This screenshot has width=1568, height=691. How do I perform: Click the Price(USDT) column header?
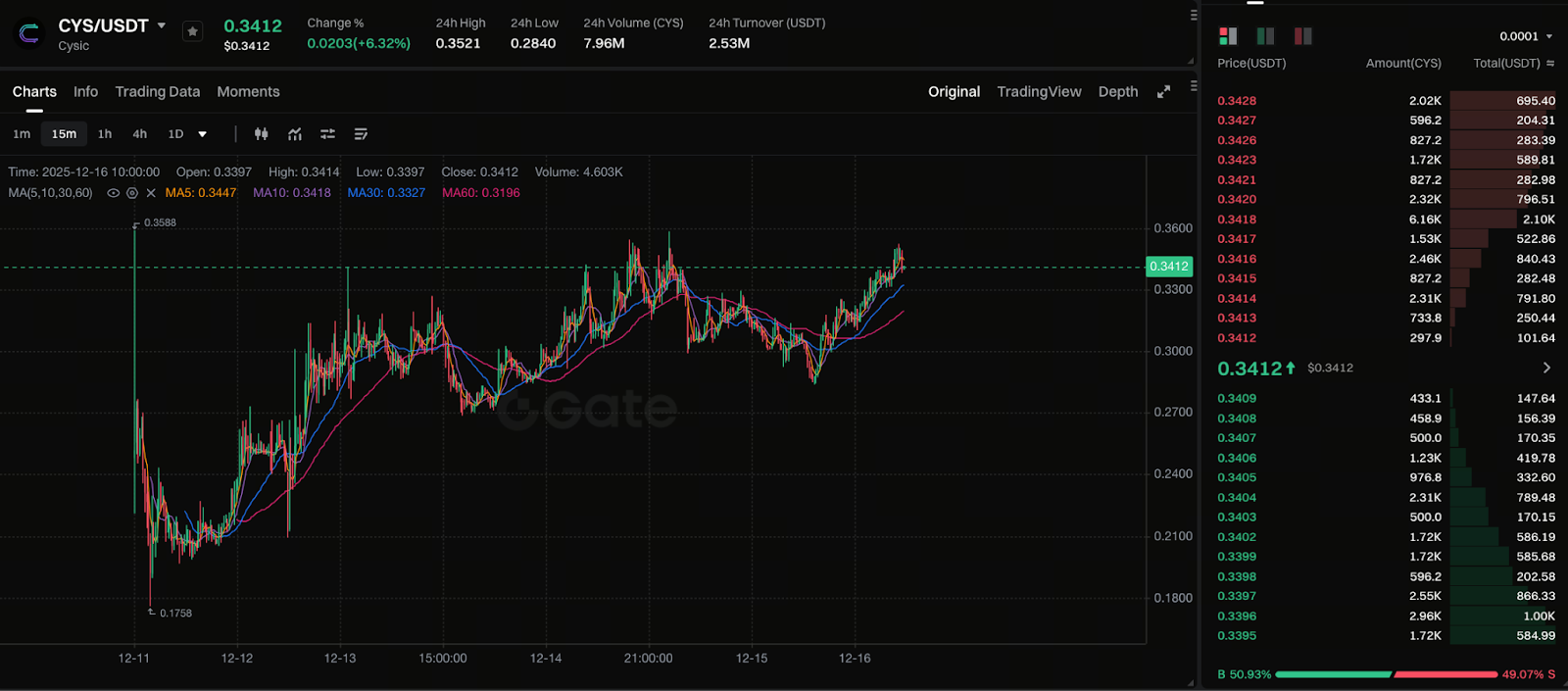click(1251, 63)
